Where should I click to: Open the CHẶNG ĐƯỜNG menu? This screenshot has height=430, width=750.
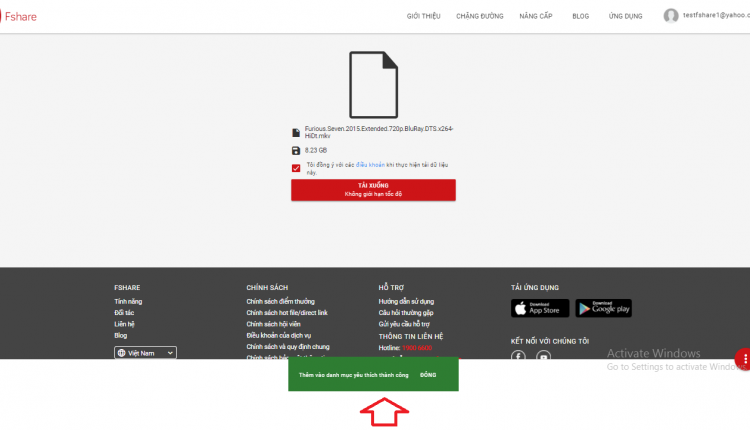[480, 16]
